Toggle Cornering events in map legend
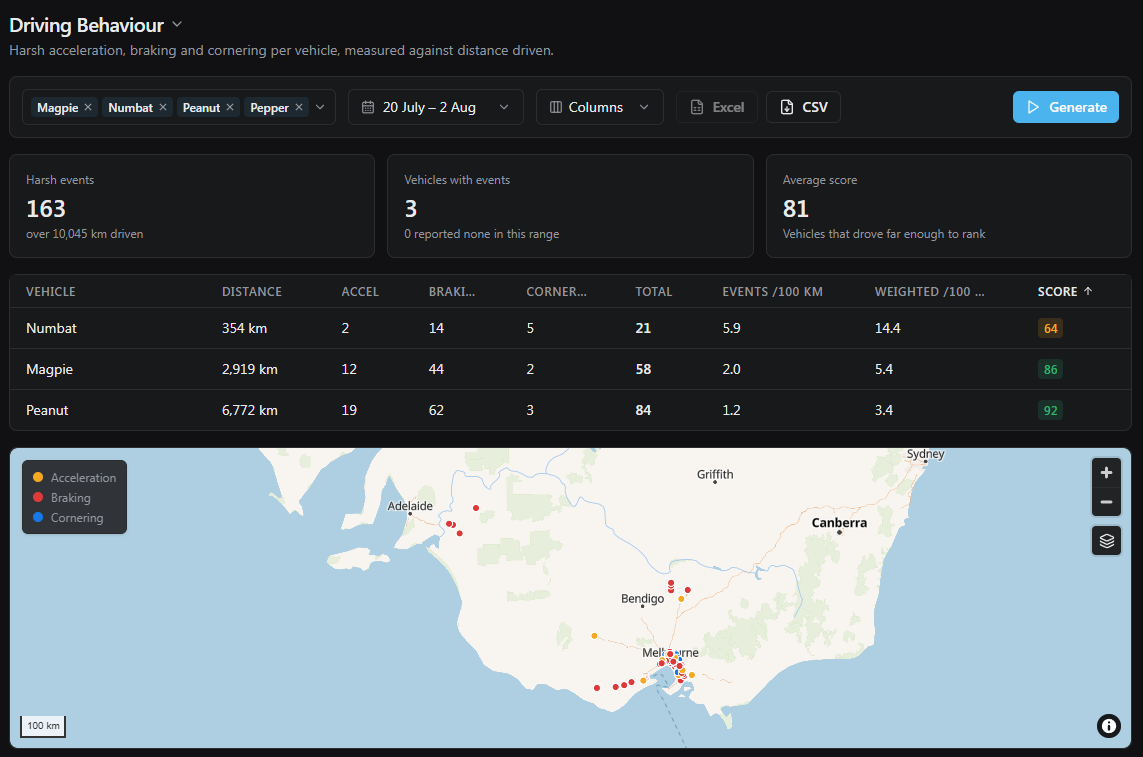 68,518
